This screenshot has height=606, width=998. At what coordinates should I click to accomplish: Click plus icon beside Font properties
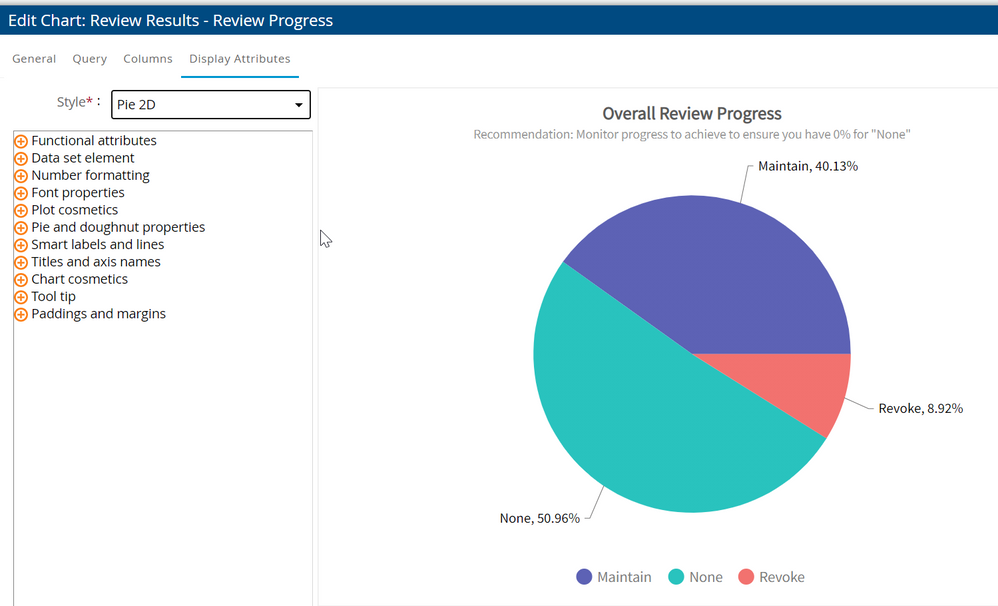[21, 193]
